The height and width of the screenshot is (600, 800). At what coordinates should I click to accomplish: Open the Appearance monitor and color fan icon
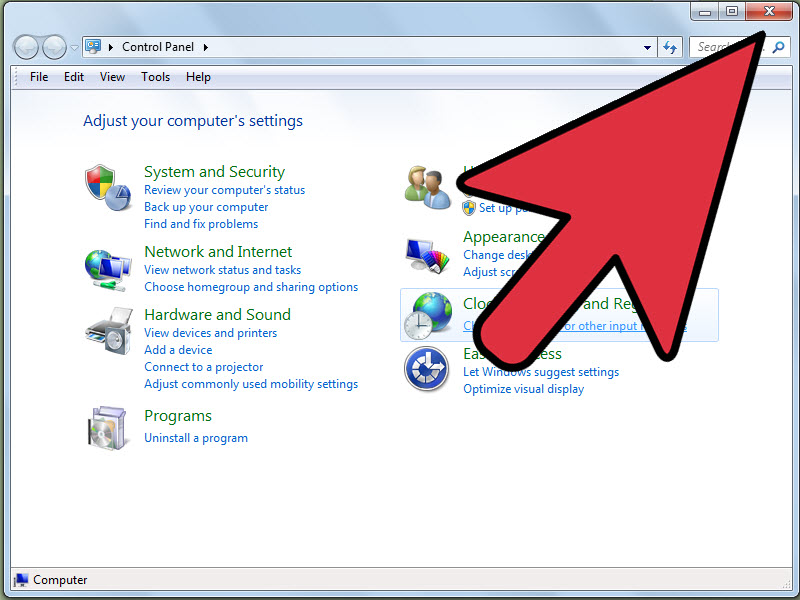(428, 255)
